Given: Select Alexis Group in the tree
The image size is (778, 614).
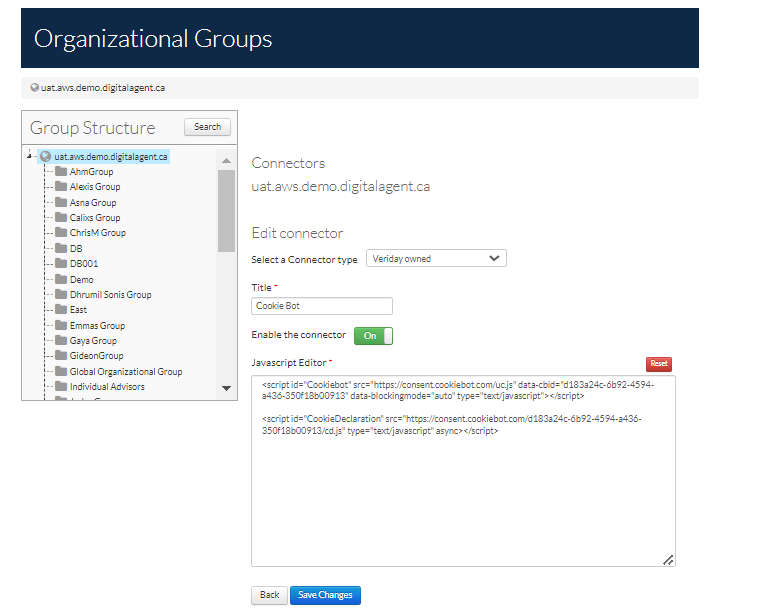Looking at the screenshot, I should pyautogui.click(x=95, y=187).
